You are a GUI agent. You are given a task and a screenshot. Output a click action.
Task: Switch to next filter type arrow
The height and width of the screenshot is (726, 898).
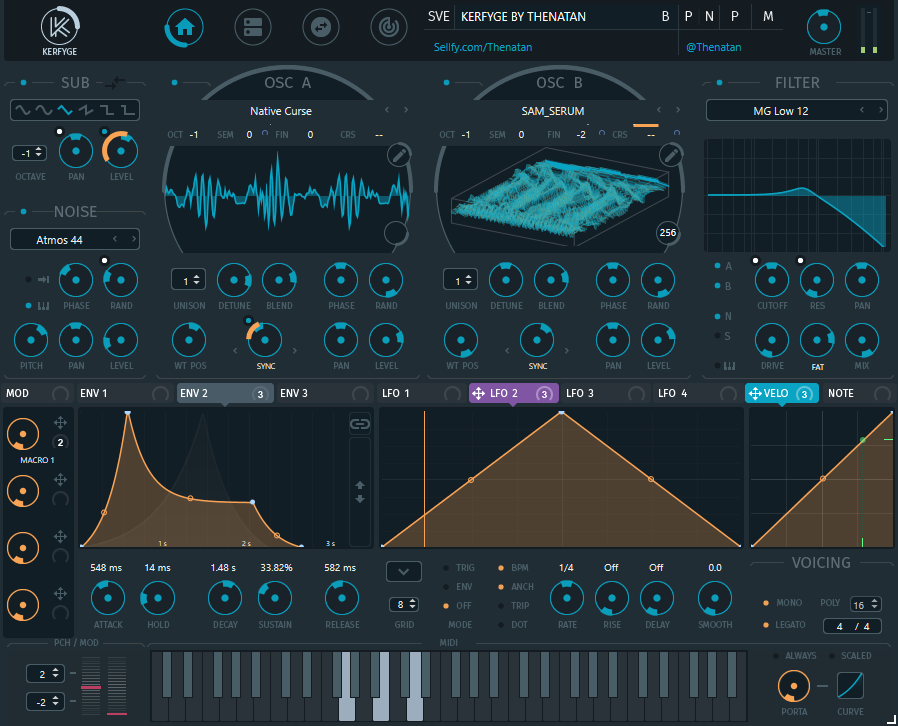pos(881,110)
